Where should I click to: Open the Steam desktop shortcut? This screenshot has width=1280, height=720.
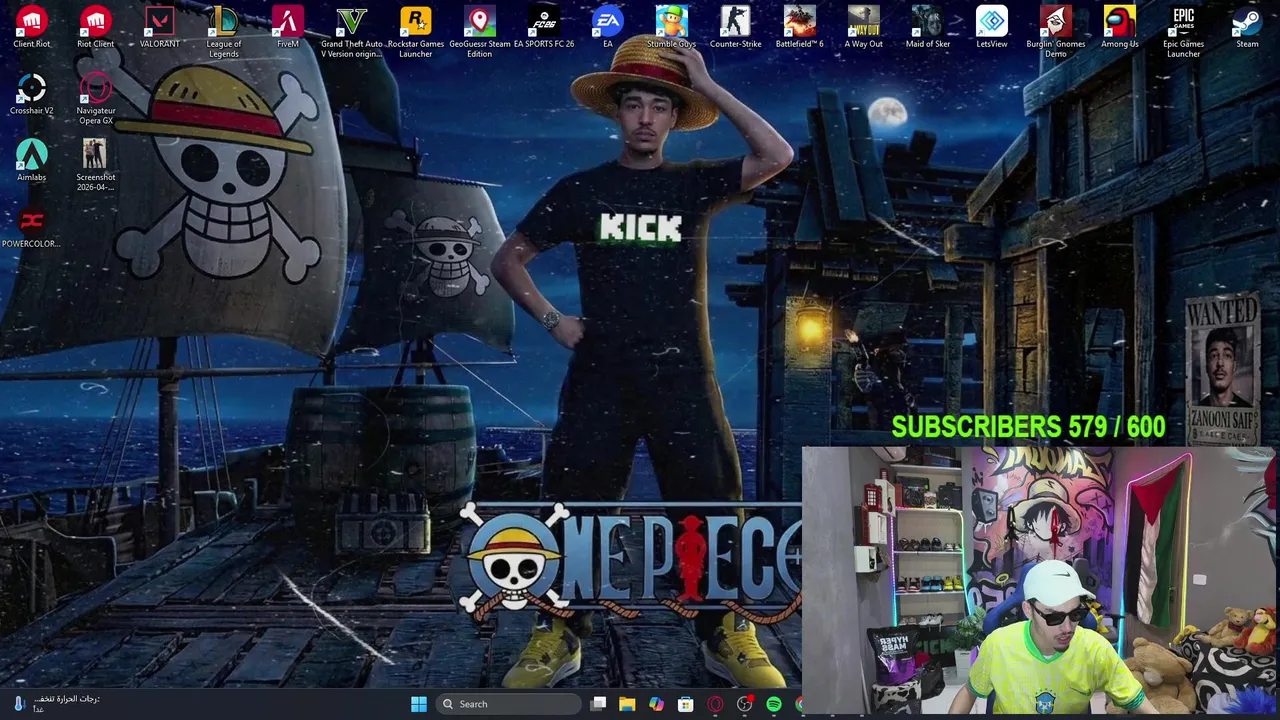pyautogui.click(x=1247, y=28)
